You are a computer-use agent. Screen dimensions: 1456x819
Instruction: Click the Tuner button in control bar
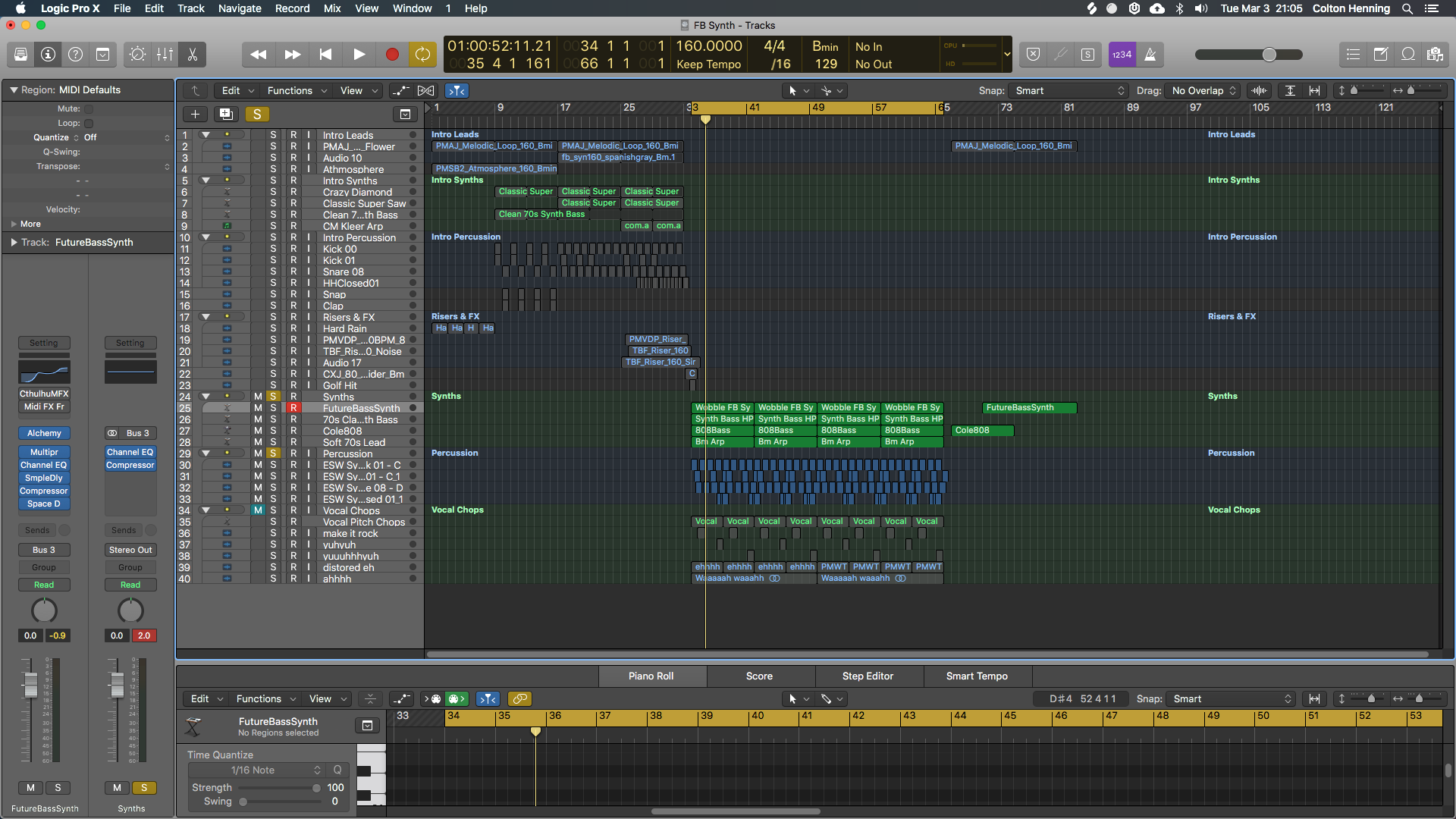coord(1060,55)
